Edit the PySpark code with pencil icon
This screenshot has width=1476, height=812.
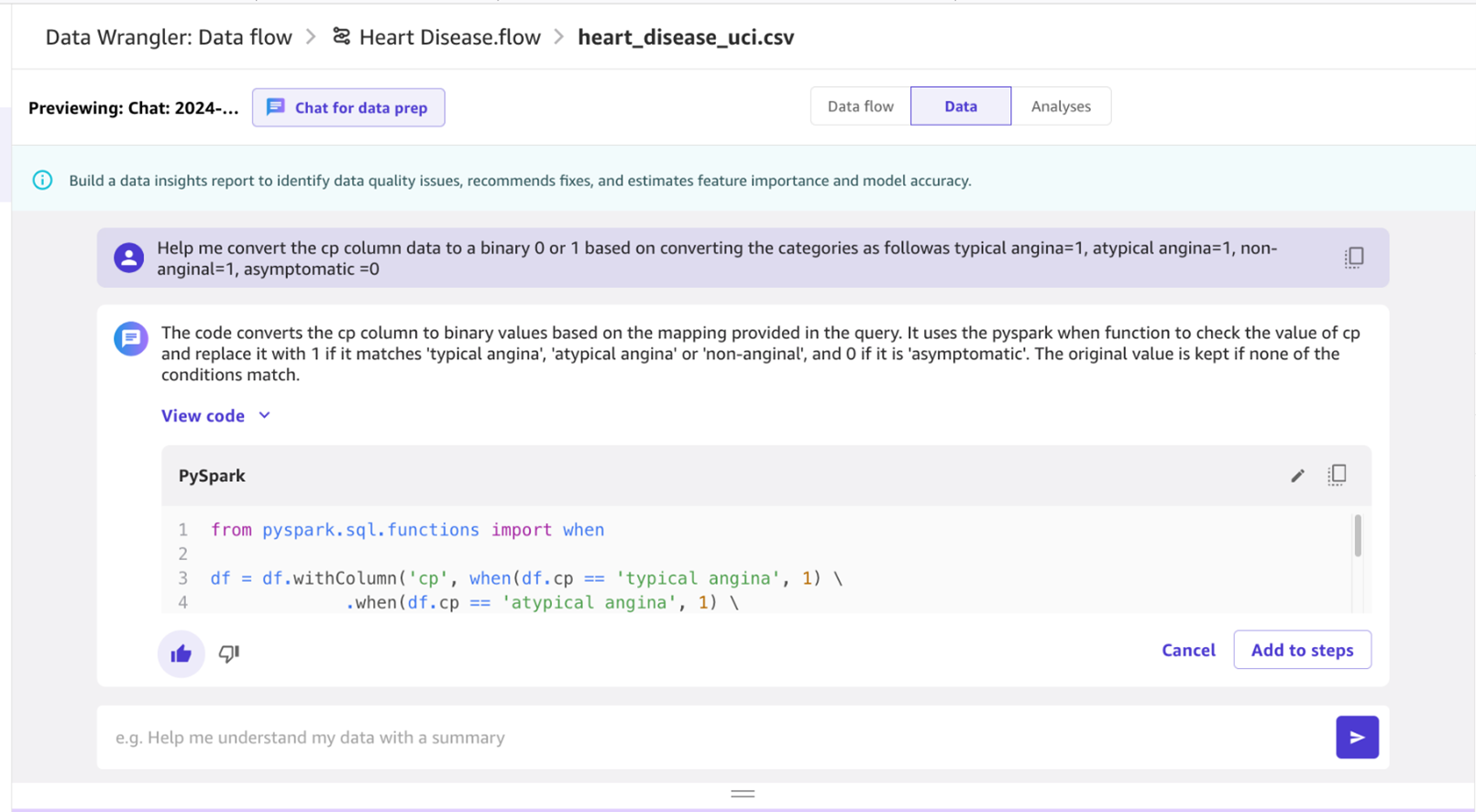coord(1297,476)
